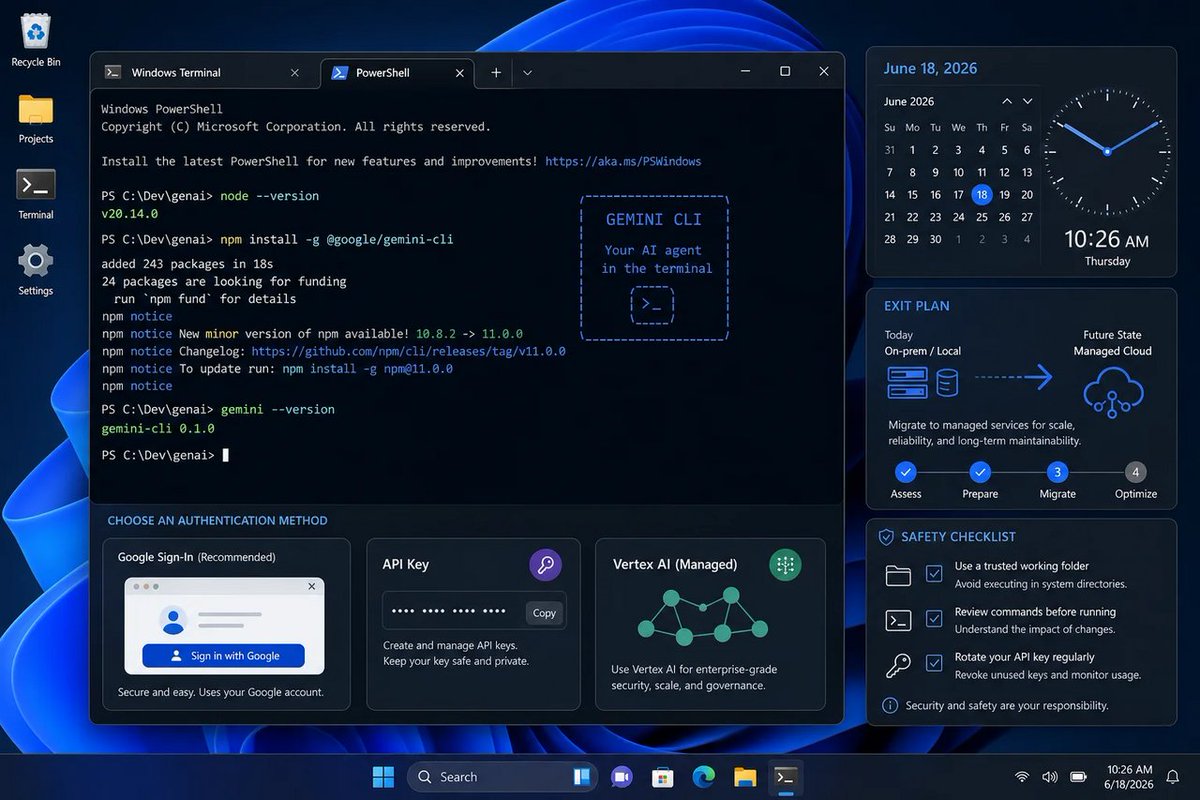Go to previous month in calendar
1200x800 pixels.
point(1006,102)
